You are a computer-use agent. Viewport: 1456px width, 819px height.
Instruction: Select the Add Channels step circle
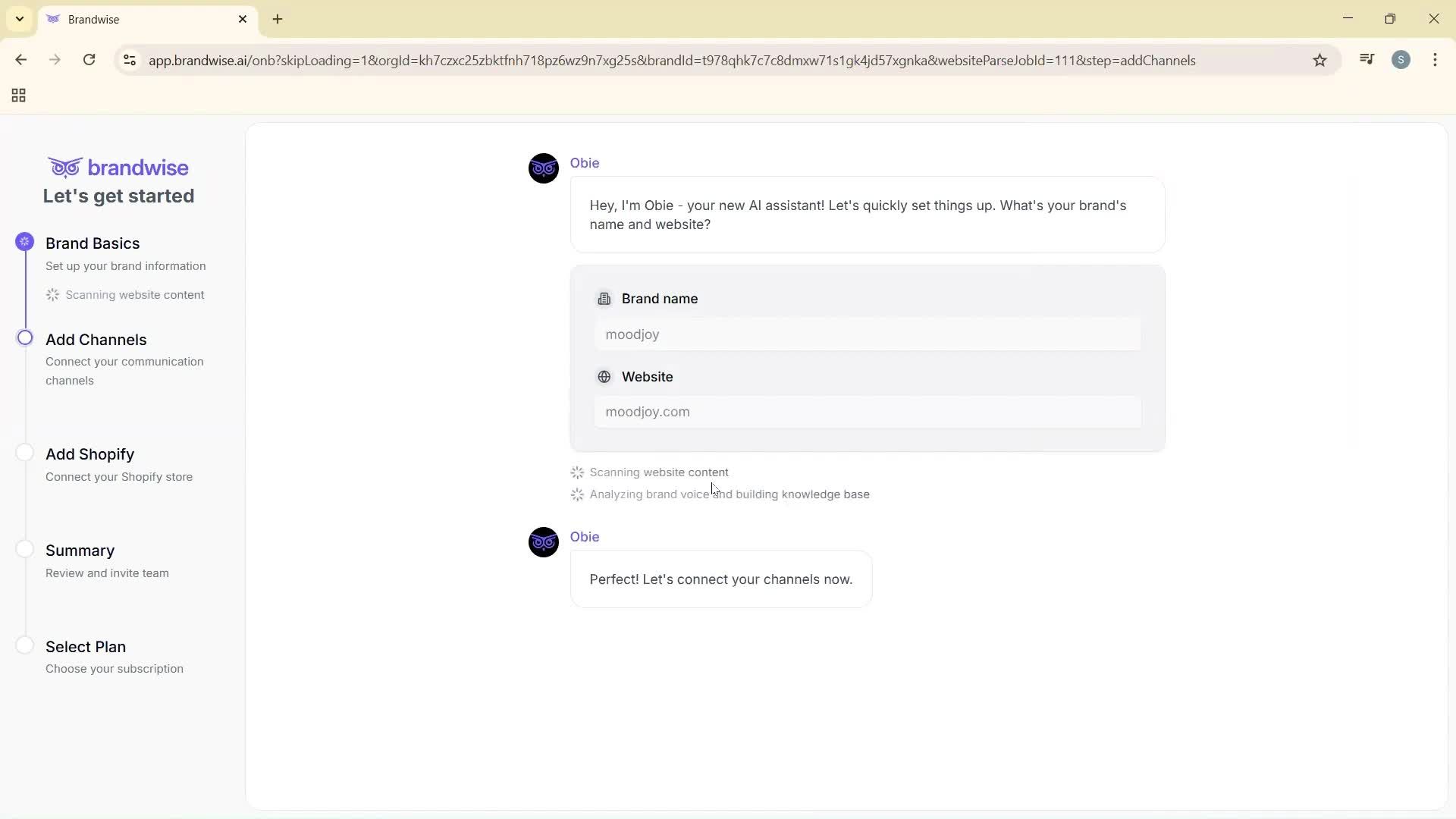24,337
